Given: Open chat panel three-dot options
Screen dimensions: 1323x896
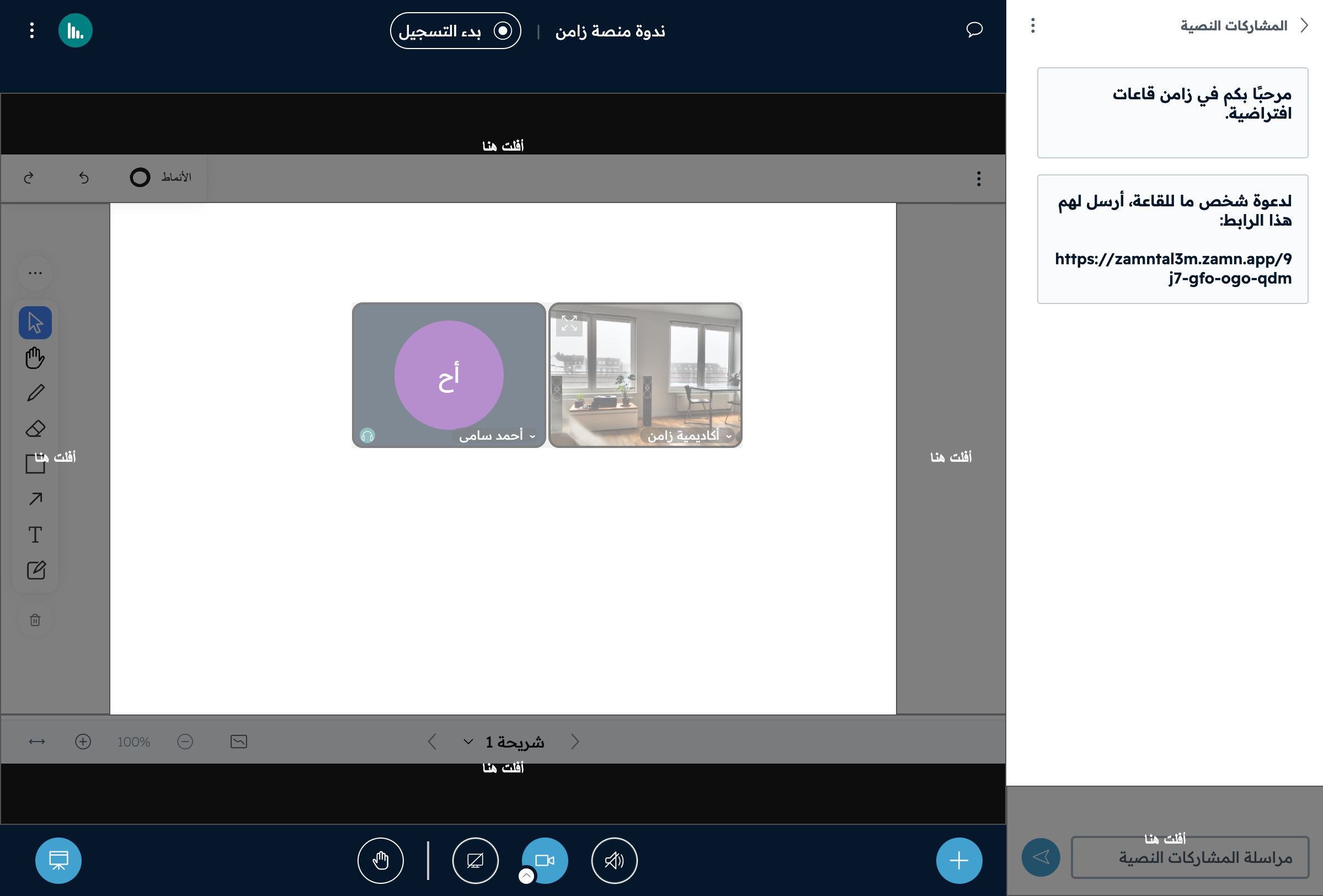Looking at the screenshot, I should (1033, 25).
